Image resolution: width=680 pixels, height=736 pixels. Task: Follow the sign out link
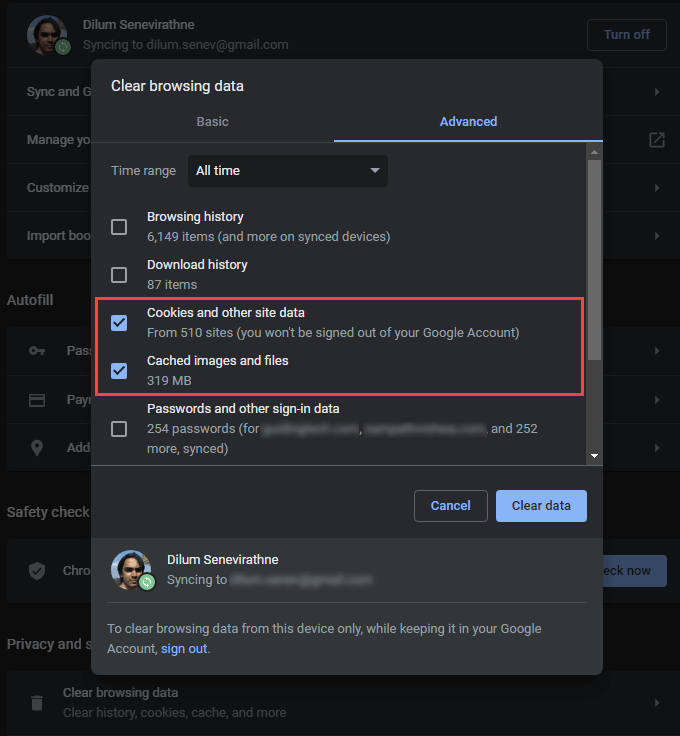tap(184, 649)
